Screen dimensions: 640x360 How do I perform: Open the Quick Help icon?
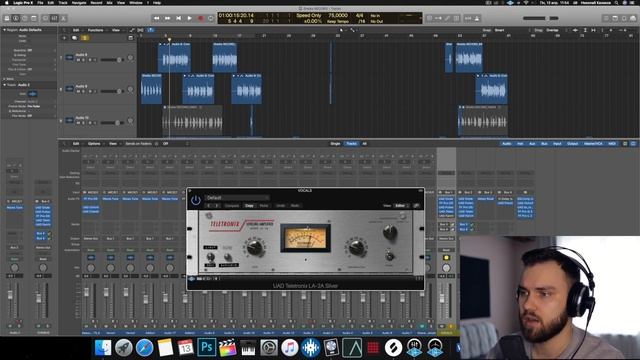click(24, 18)
